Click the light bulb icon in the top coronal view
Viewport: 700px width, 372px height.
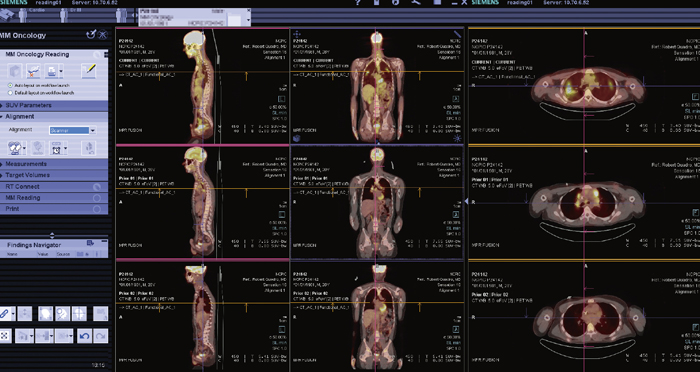(457, 138)
